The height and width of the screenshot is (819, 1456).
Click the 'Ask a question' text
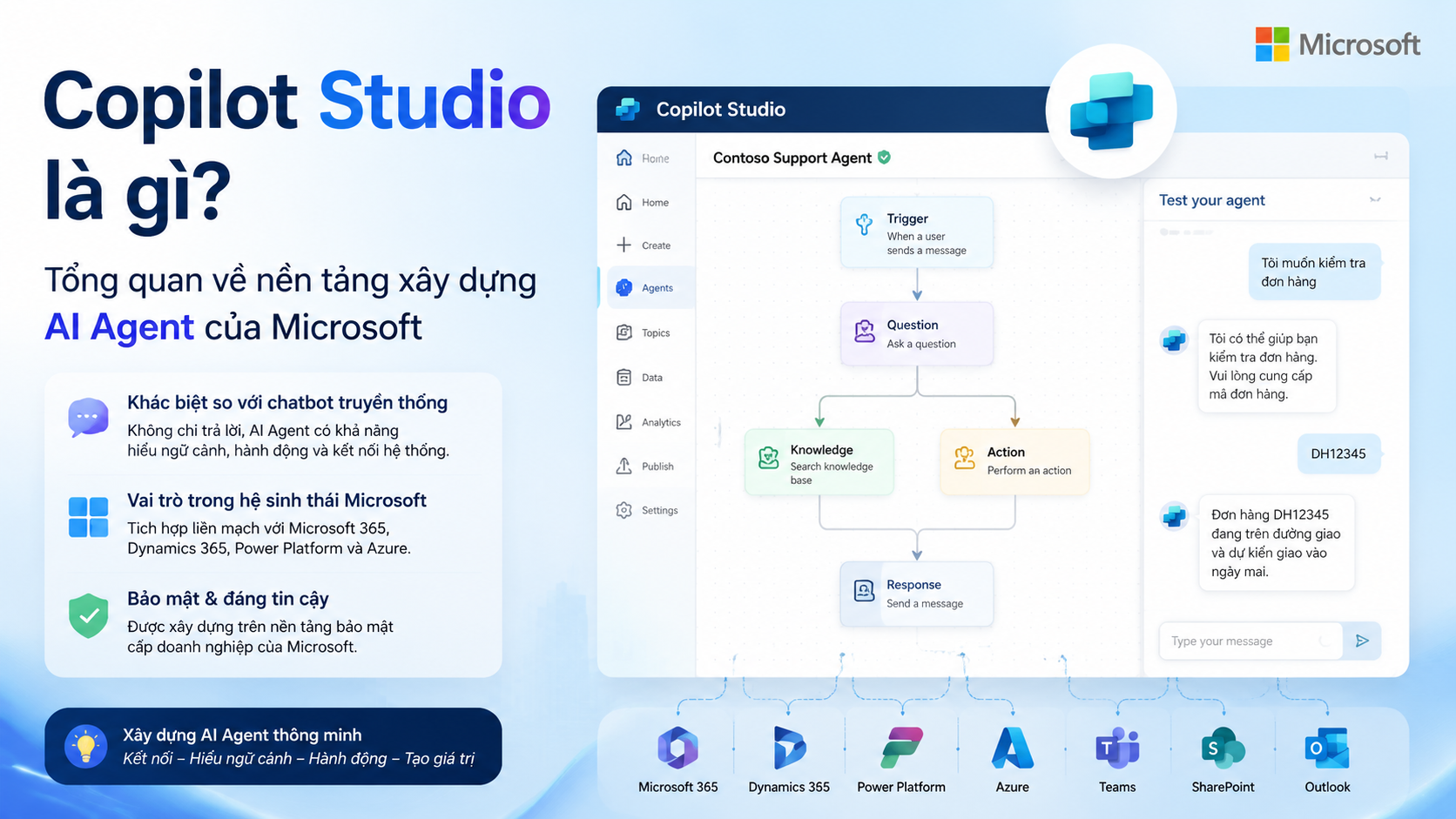[921, 344]
